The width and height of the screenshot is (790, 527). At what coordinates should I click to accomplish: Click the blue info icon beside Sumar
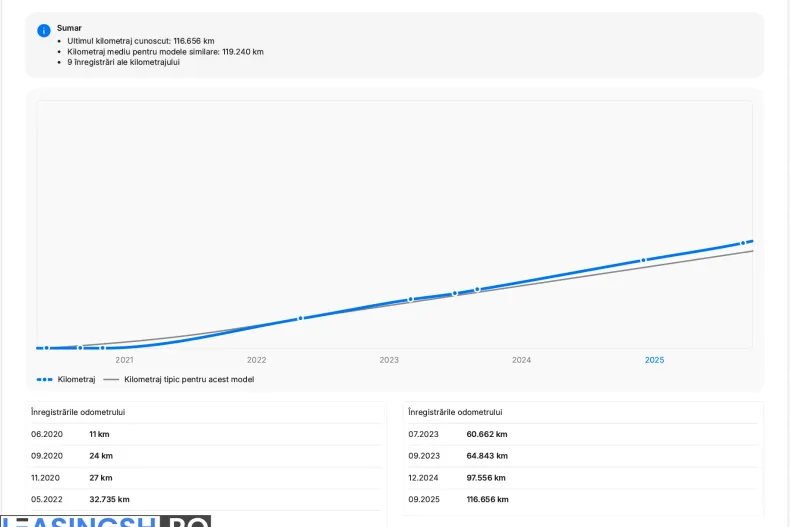click(x=44, y=30)
